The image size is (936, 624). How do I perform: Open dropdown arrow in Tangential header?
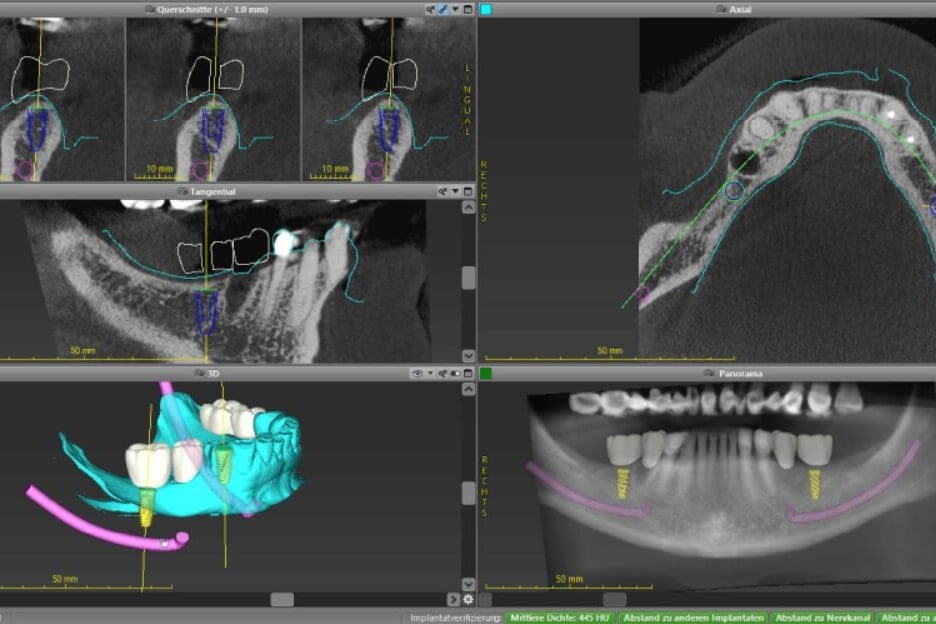[x=455, y=191]
